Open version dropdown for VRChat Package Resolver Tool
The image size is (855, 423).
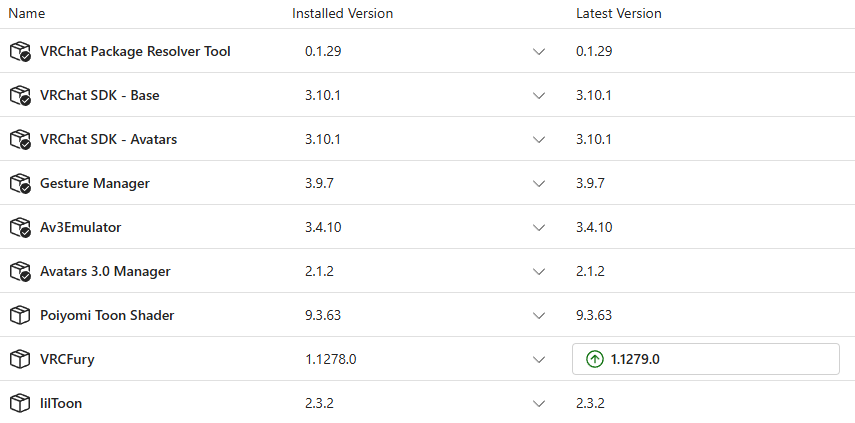[x=539, y=52]
